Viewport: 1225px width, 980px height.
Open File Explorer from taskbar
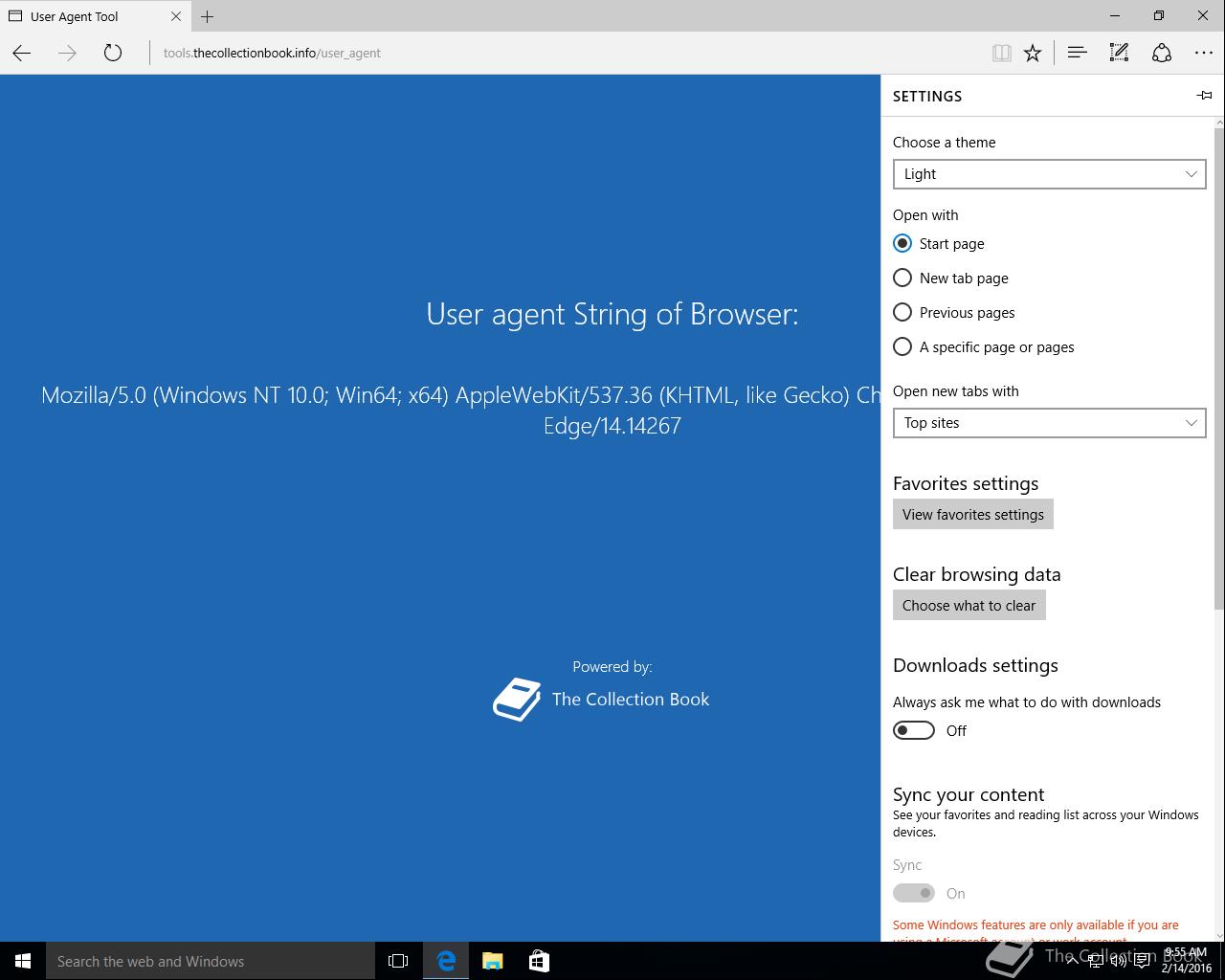click(x=493, y=961)
